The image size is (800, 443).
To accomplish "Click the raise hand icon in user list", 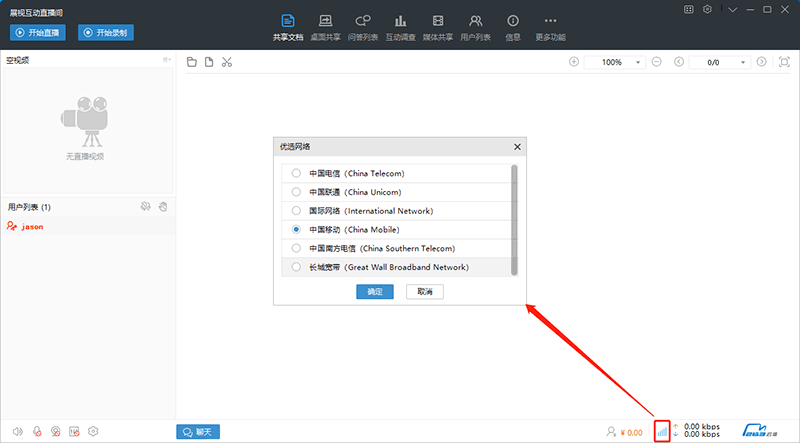I will tap(162, 207).
